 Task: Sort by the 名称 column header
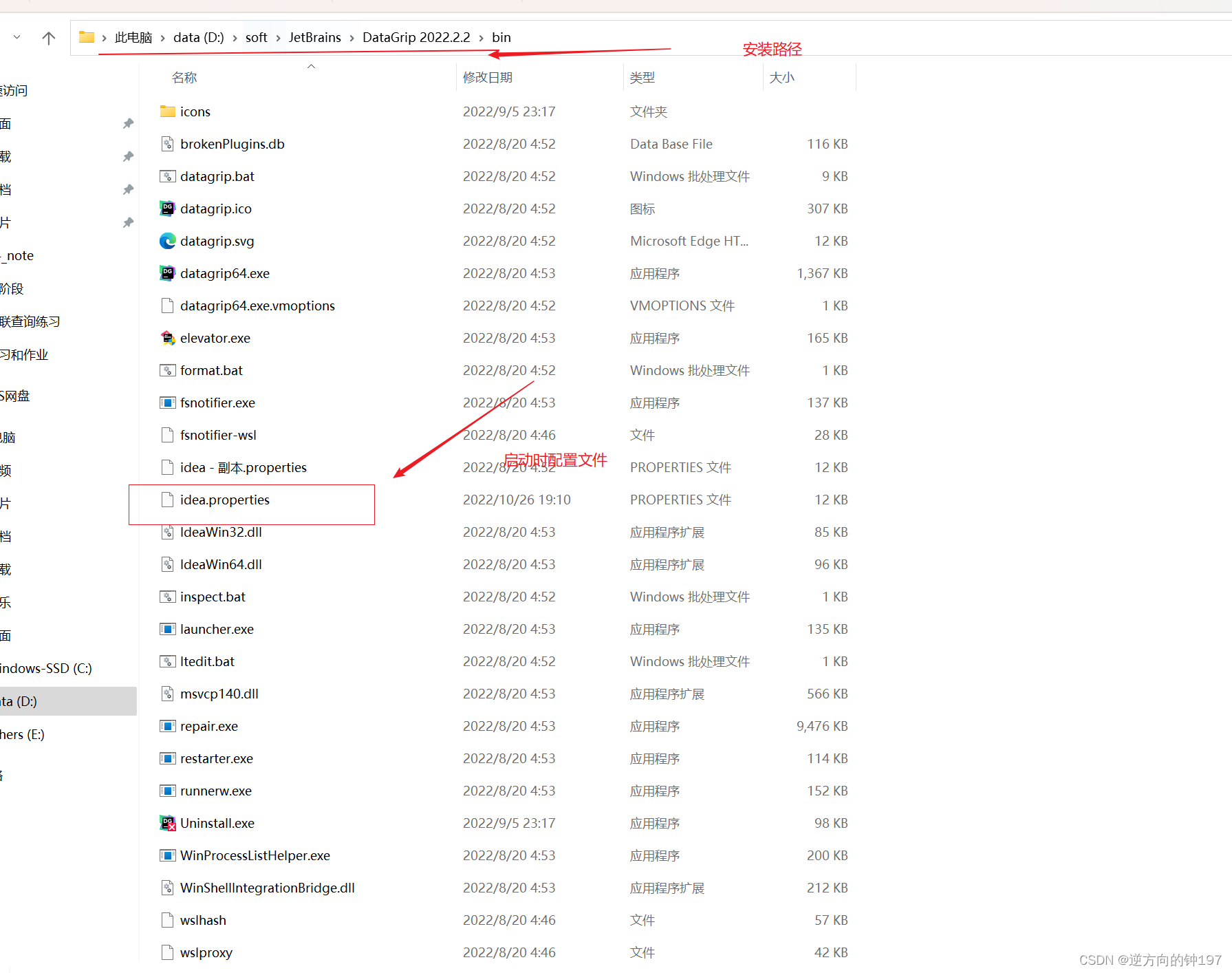pyautogui.click(x=184, y=78)
